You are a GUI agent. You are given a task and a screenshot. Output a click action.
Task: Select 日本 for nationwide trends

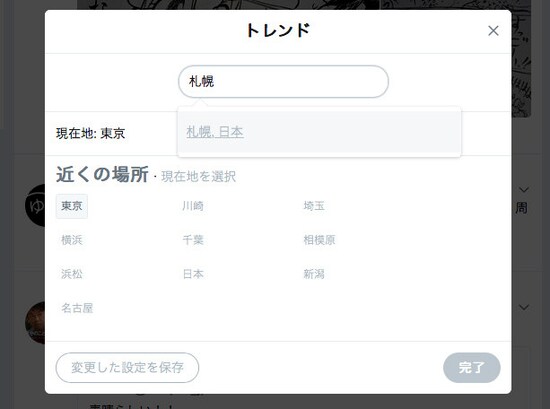193,274
